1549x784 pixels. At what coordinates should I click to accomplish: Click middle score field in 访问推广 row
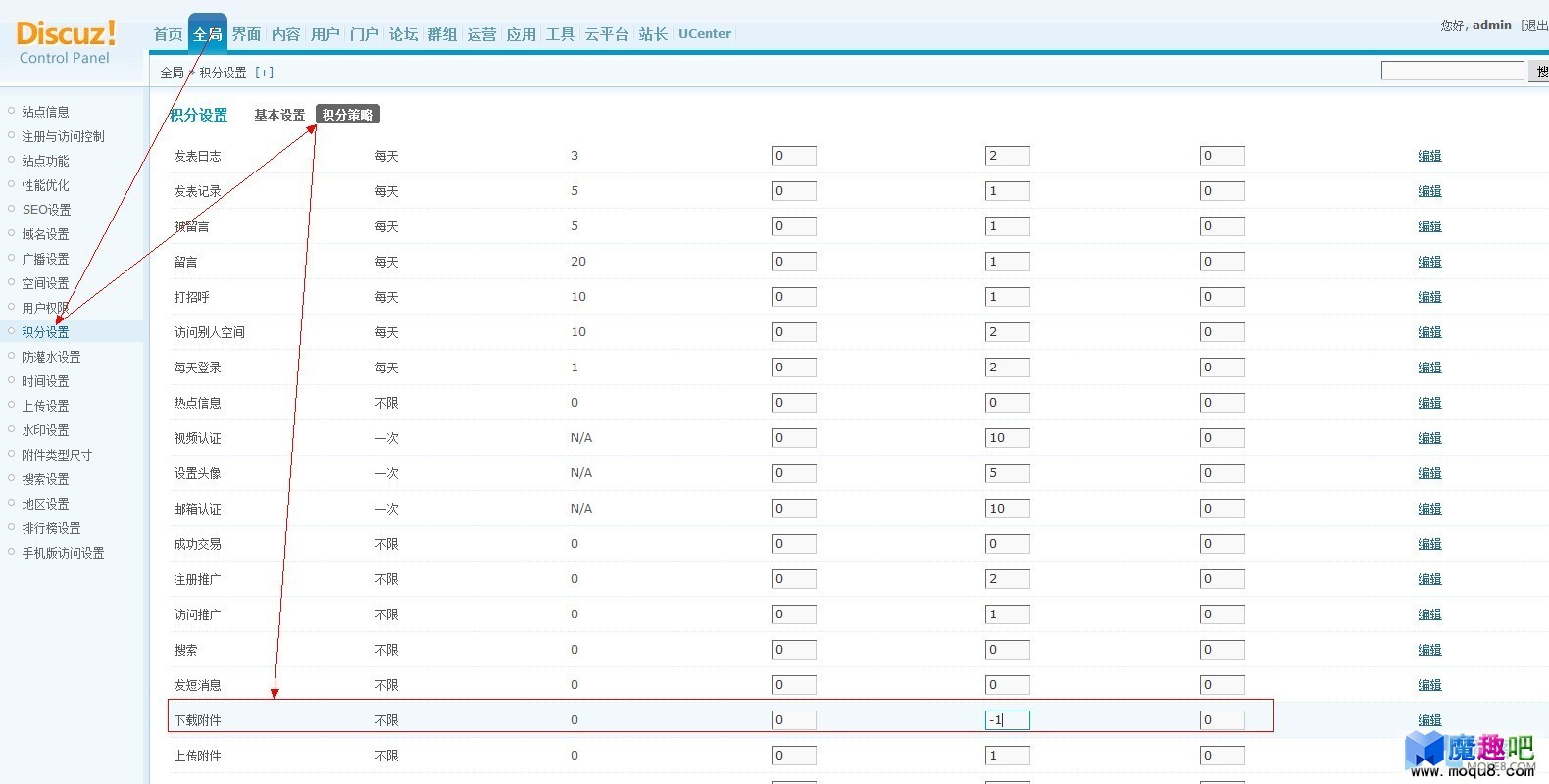click(x=1008, y=614)
